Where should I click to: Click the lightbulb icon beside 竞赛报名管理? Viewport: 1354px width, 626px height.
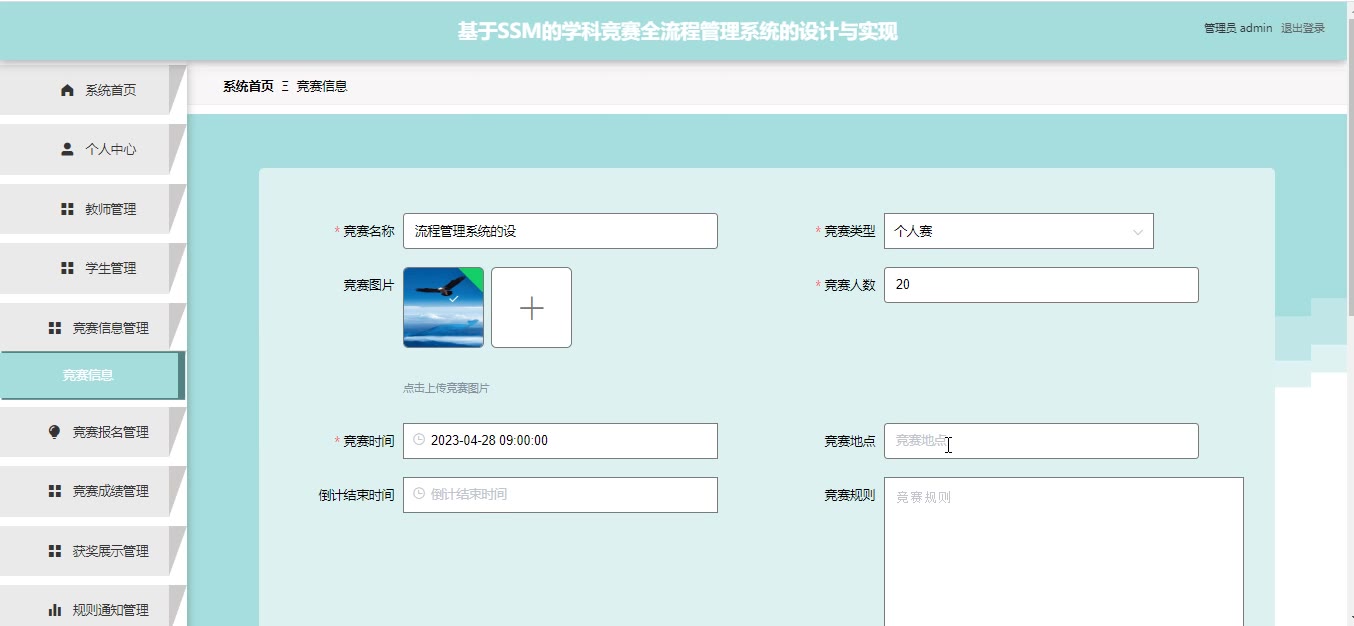pos(55,432)
